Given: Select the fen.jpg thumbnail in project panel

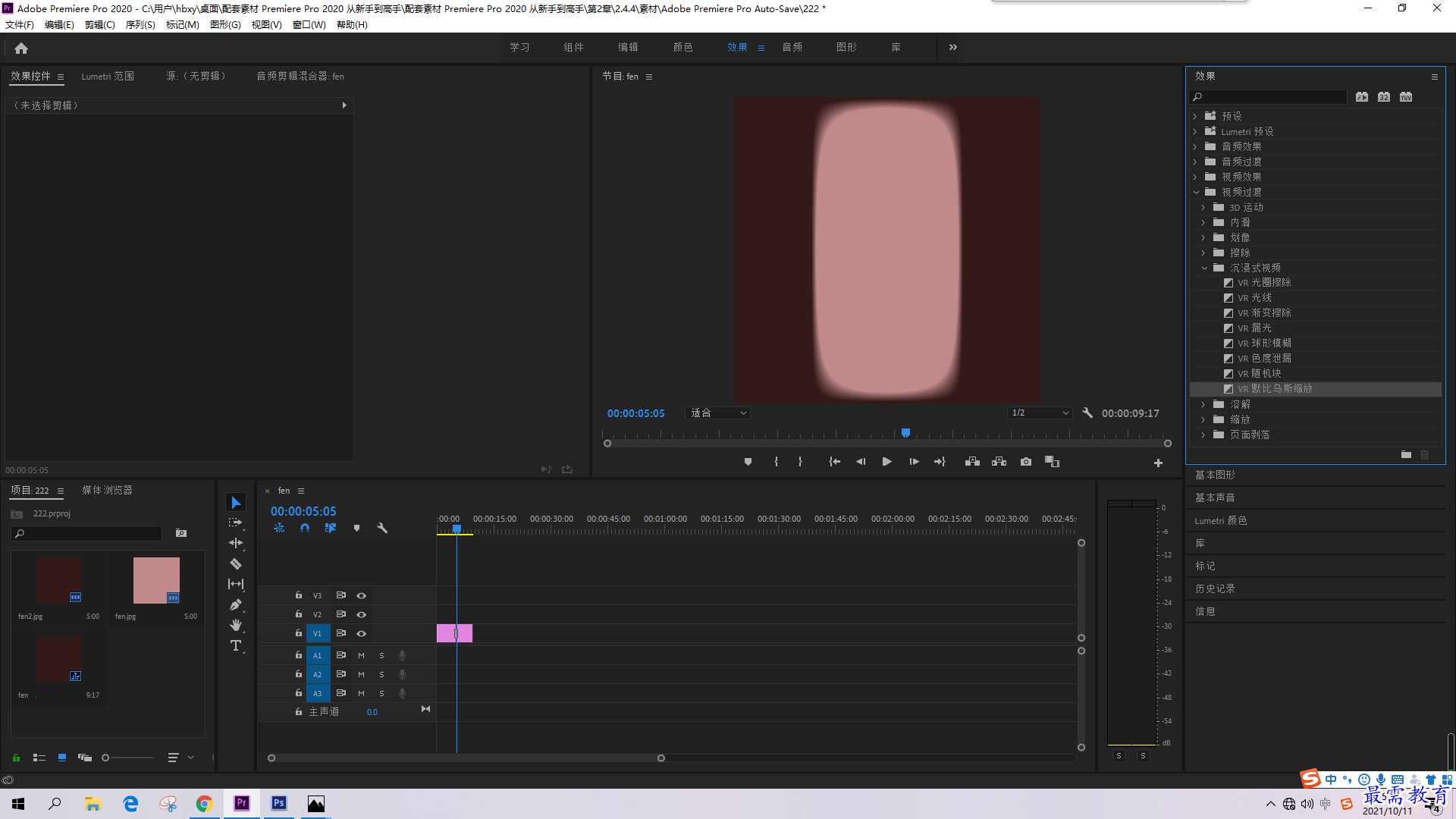Looking at the screenshot, I should (x=156, y=580).
